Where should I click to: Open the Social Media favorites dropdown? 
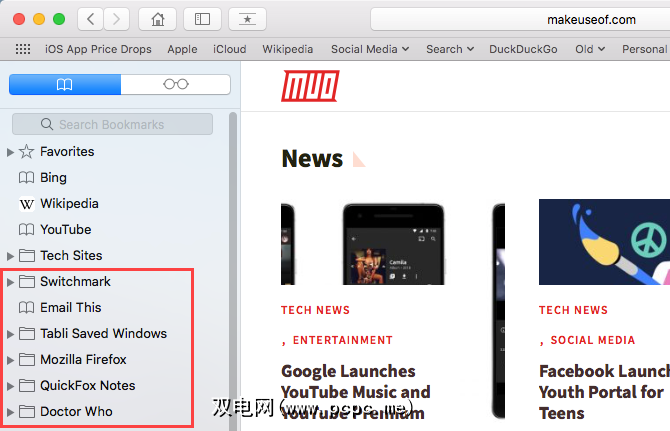pyautogui.click(x=370, y=49)
